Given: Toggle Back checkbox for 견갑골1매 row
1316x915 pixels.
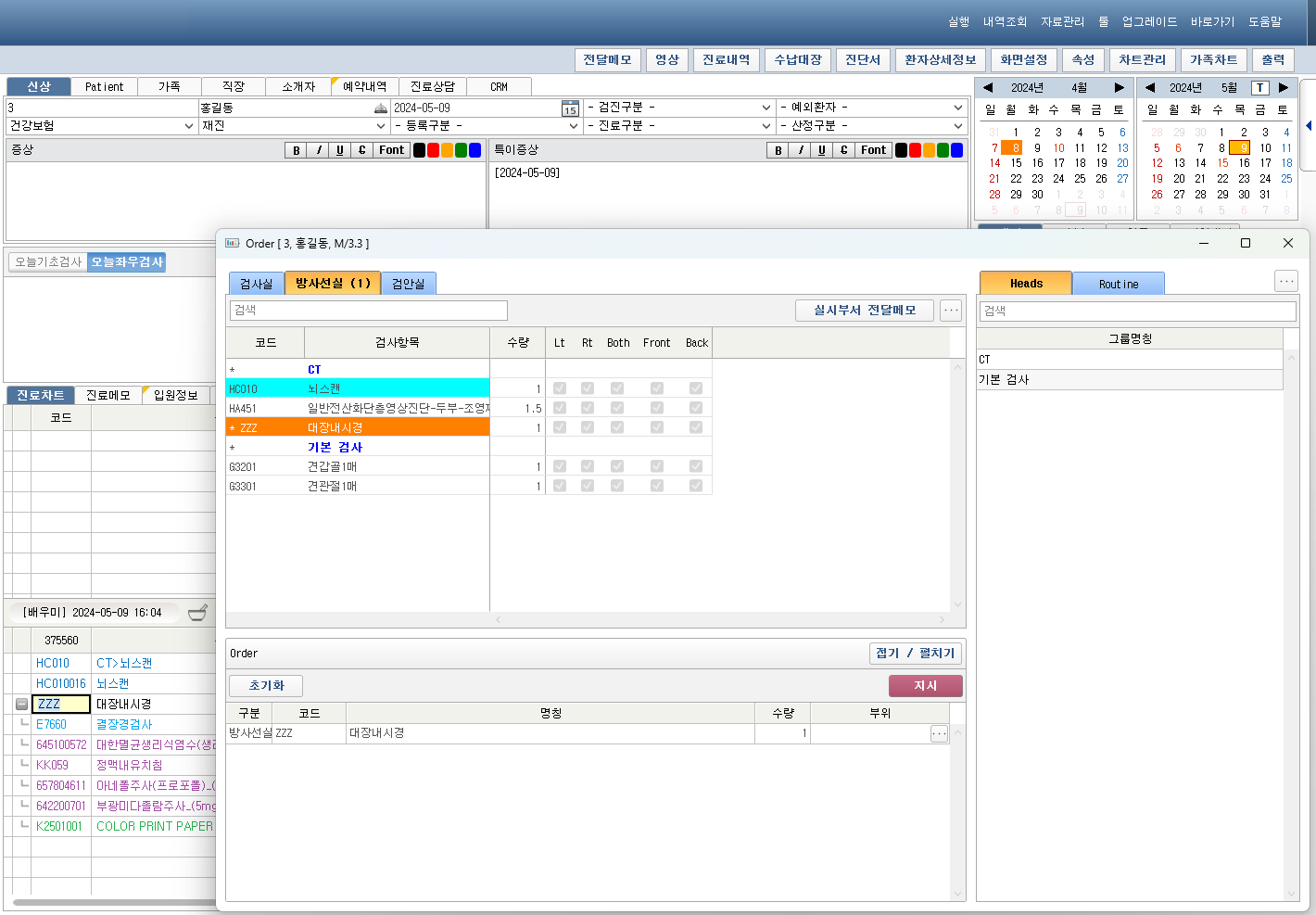Looking at the screenshot, I should pos(696,466).
